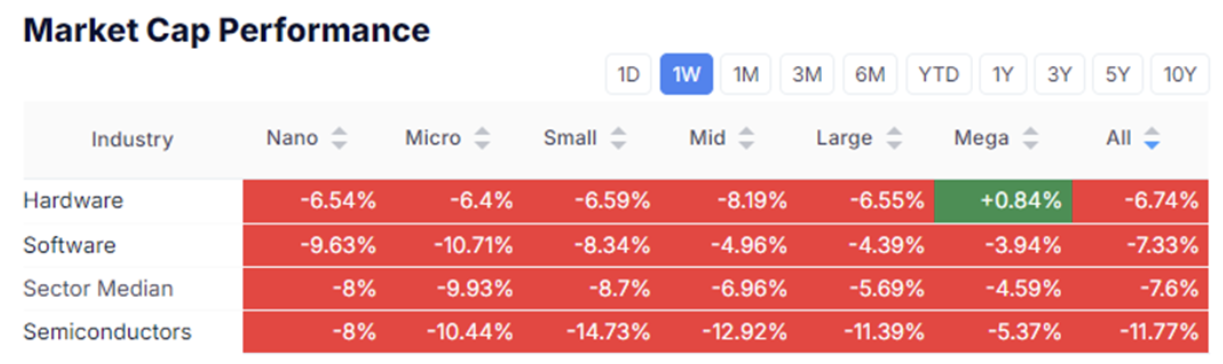Image resolution: width=1223 pixels, height=364 pixels.
Task: Toggle the All column sort arrow
Action: click(x=1152, y=139)
